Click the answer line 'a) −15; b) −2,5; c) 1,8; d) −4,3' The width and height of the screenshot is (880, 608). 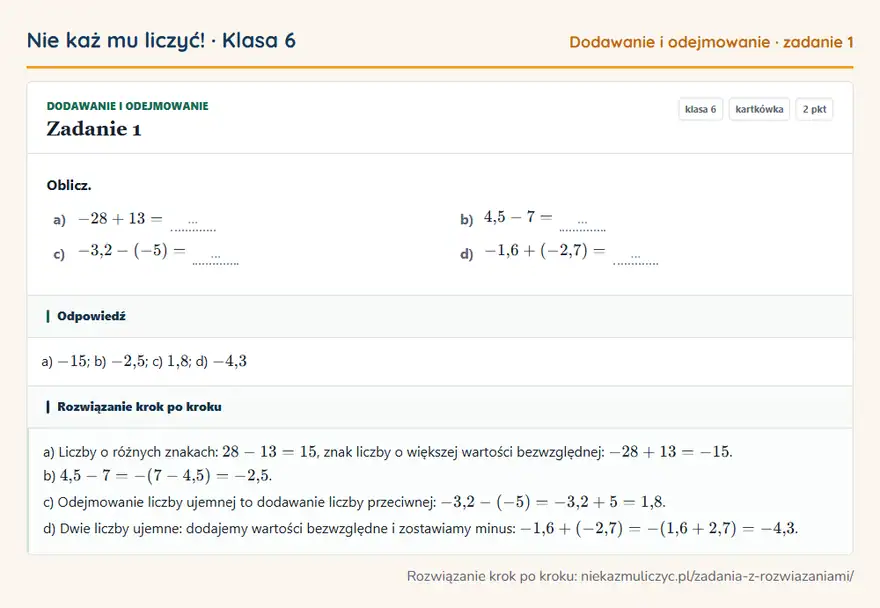point(144,361)
